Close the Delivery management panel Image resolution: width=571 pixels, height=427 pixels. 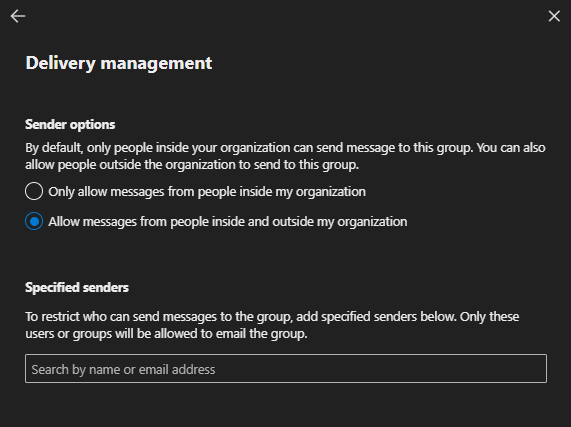[554, 16]
